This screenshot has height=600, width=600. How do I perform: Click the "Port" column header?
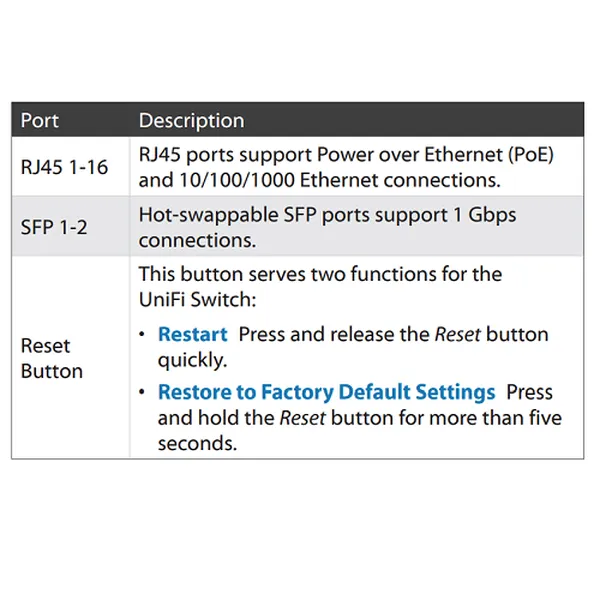[40, 121]
